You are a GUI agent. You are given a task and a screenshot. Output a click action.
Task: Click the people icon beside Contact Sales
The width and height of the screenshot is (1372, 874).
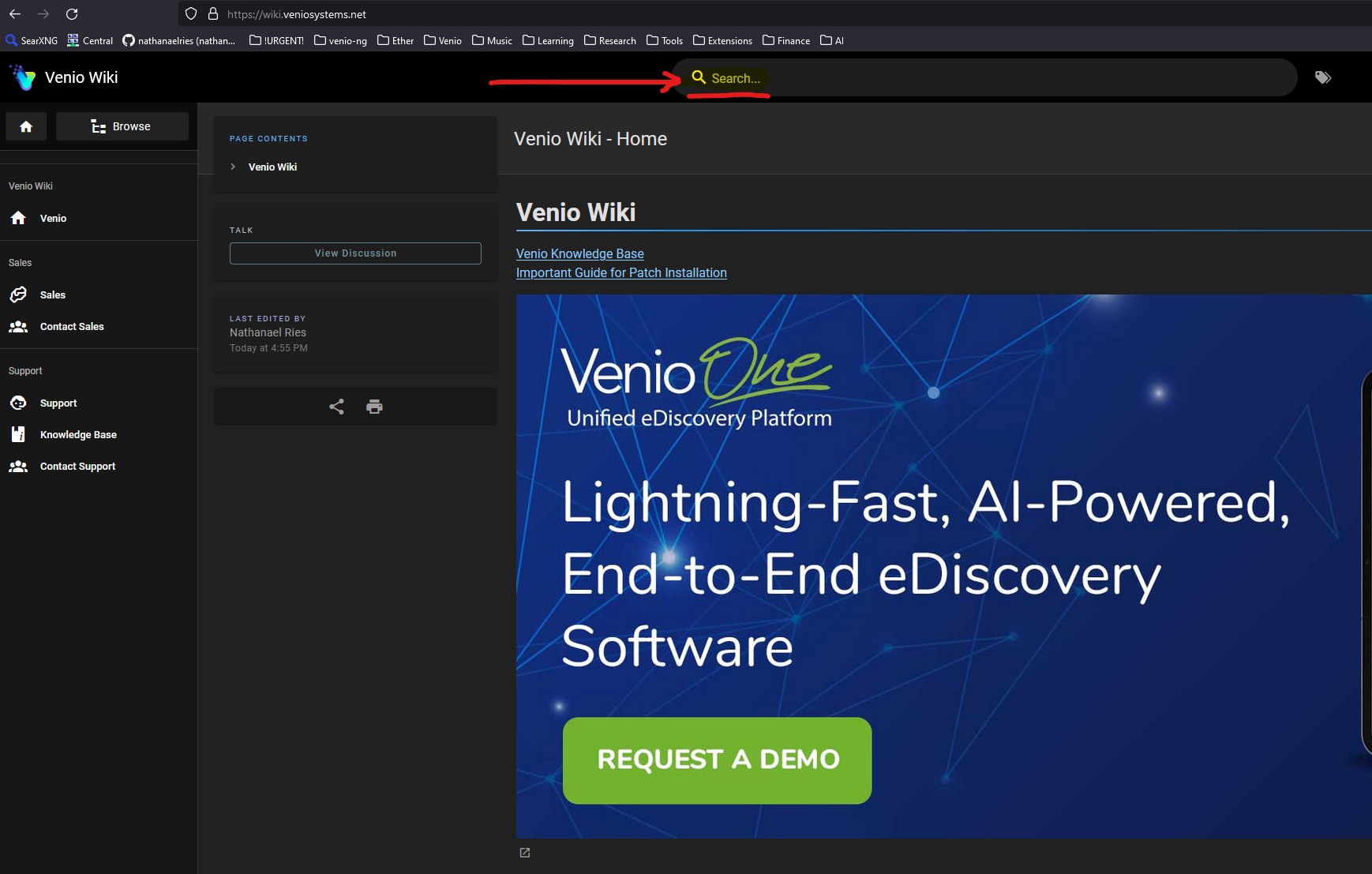[x=18, y=326]
